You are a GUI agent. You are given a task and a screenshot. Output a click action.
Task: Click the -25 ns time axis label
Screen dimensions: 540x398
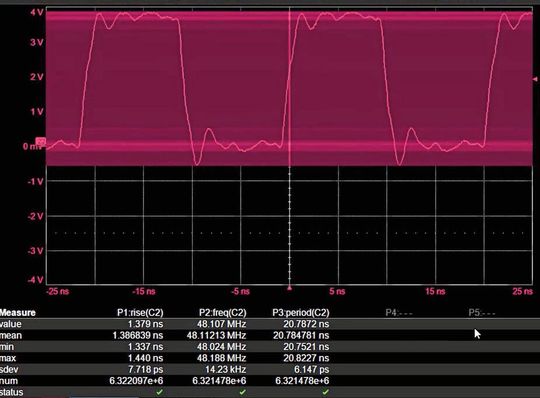(x=58, y=292)
